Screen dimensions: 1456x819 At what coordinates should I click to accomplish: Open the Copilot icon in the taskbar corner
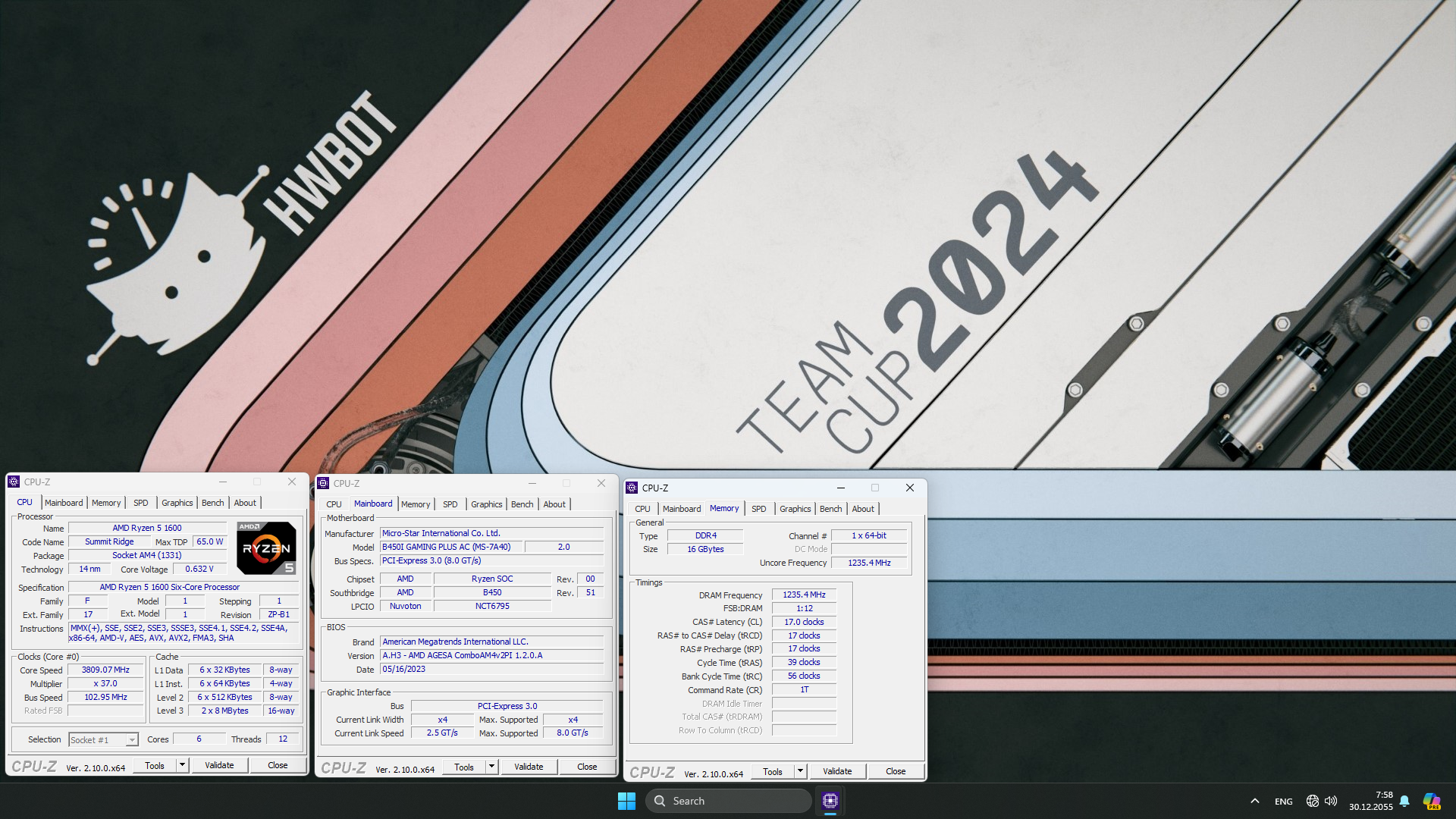pyautogui.click(x=1432, y=801)
